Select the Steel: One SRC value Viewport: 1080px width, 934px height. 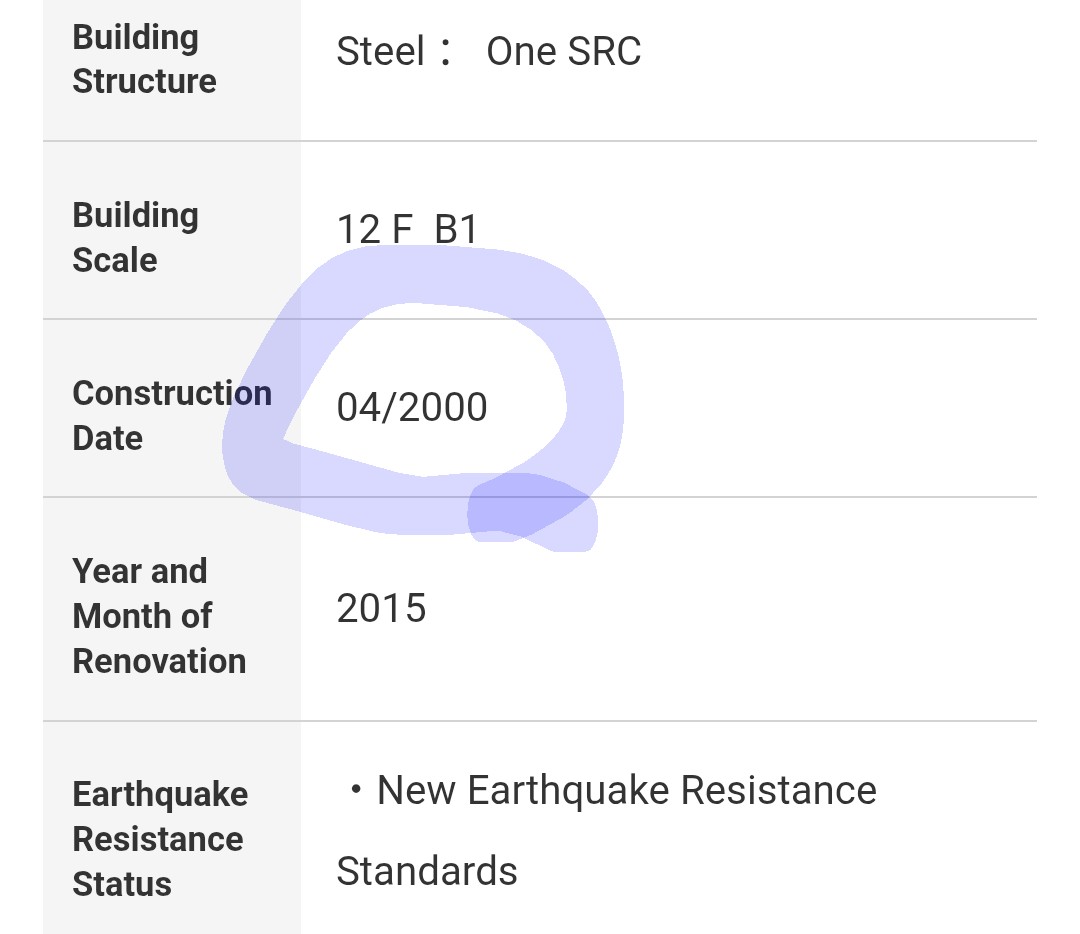(x=488, y=52)
